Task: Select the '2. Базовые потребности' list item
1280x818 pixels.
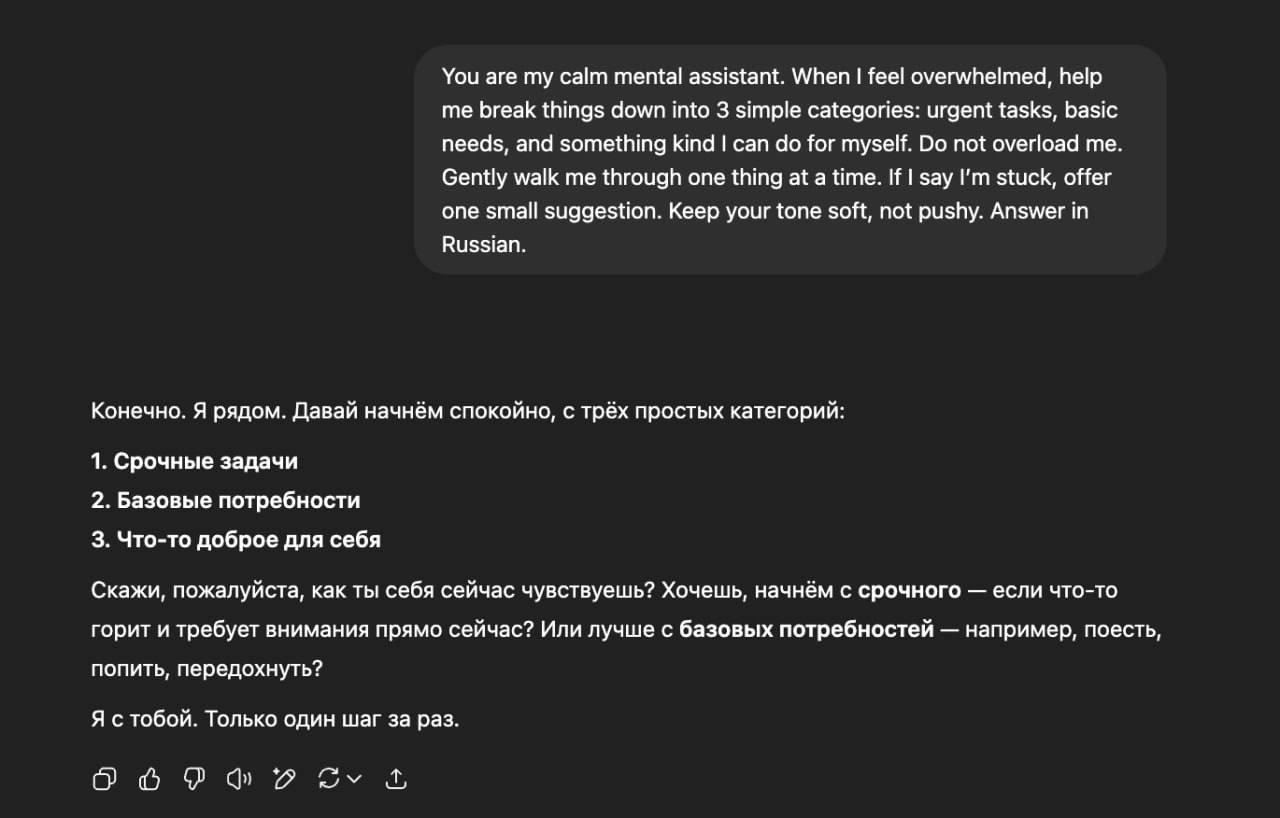Action: [x=225, y=500]
